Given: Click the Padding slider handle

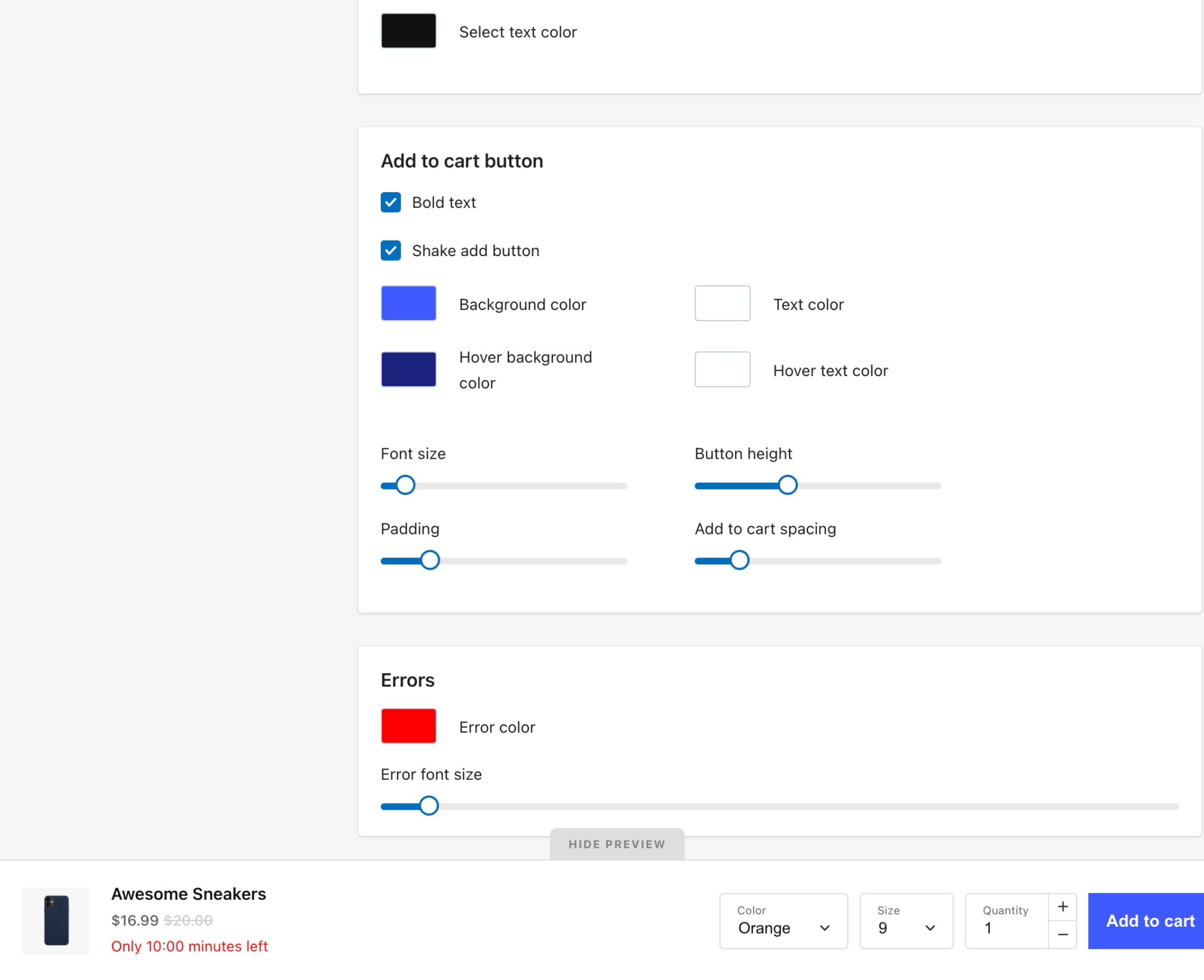Looking at the screenshot, I should [429, 560].
